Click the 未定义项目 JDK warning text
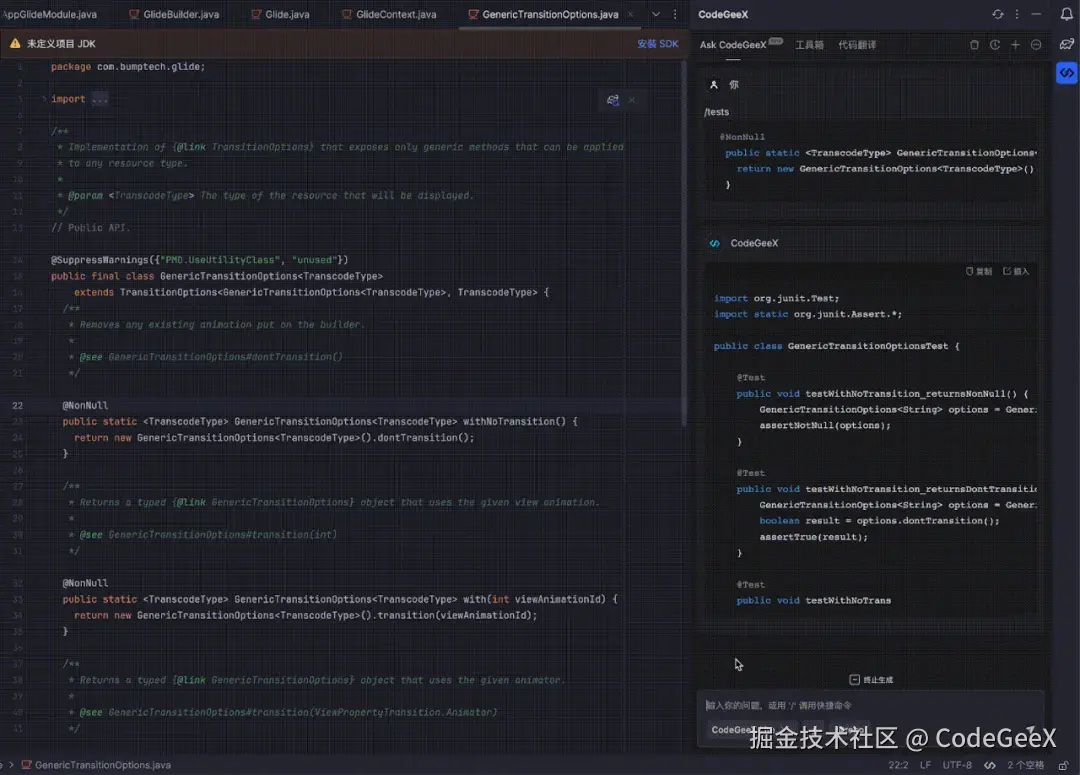The image size is (1080, 775). pos(61,43)
